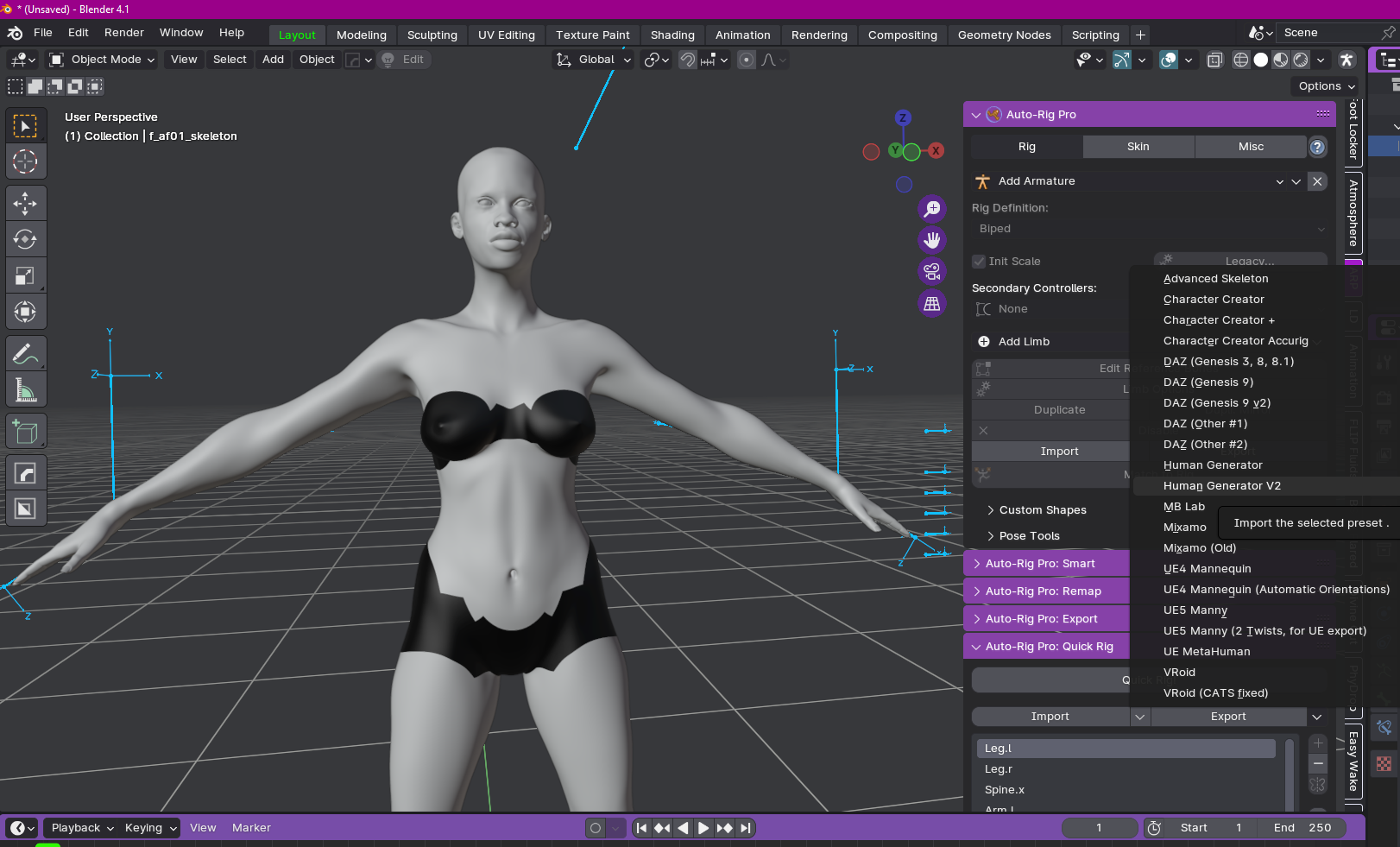Choose the Annotate tool
Image resolution: width=1400 pixels, height=847 pixels.
coord(25,353)
